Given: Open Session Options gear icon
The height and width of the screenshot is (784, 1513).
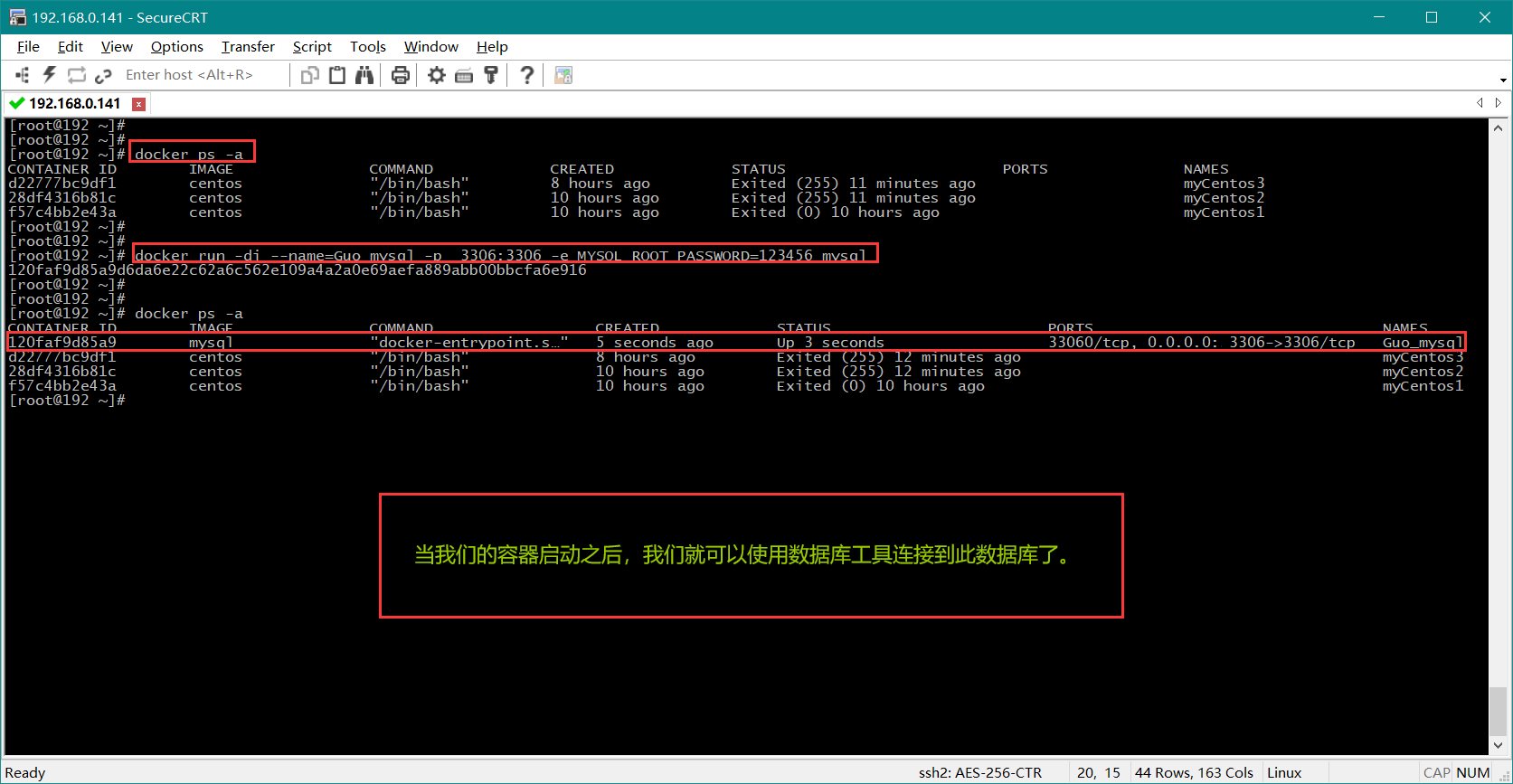Looking at the screenshot, I should pos(437,75).
